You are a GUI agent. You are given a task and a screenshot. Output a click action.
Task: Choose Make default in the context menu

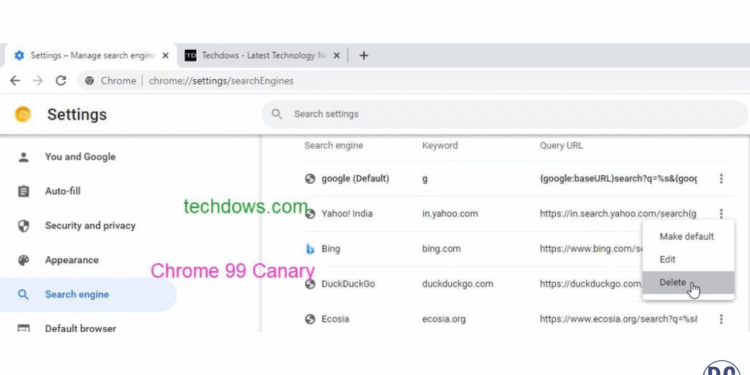click(x=688, y=236)
